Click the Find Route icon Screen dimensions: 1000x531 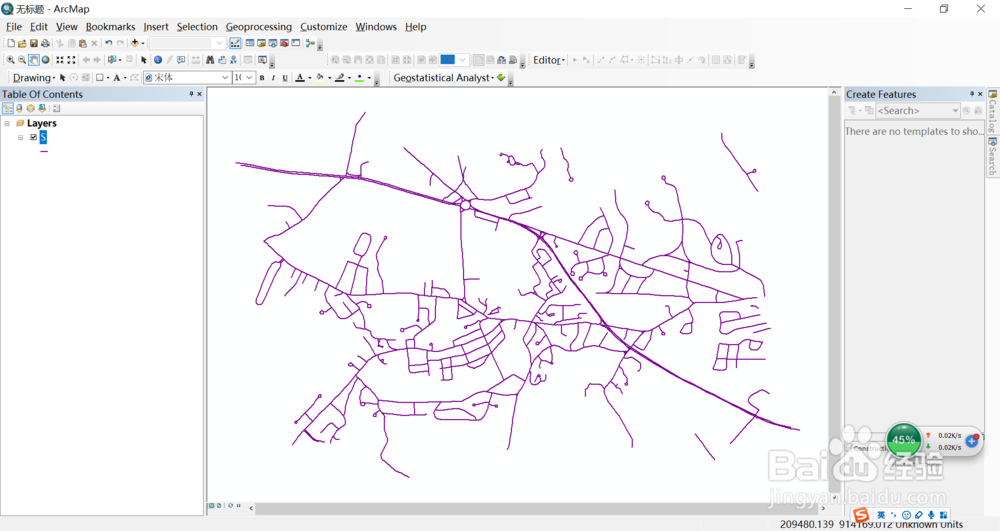click(x=222, y=60)
